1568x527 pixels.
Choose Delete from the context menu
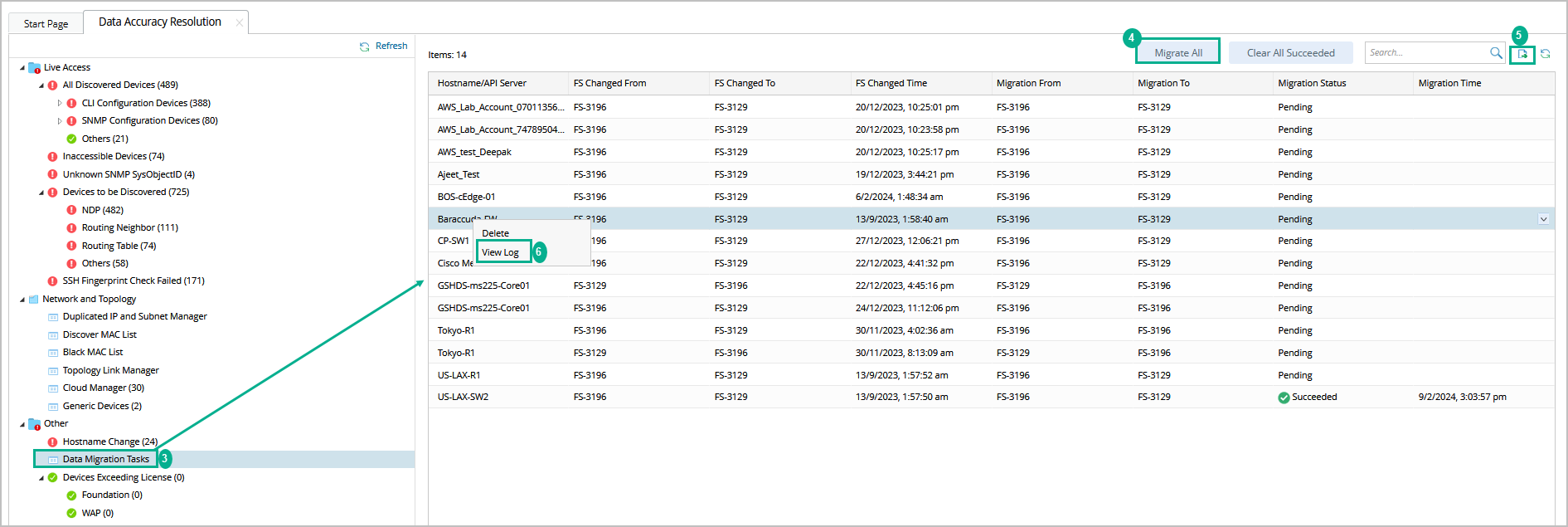(496, 233)
